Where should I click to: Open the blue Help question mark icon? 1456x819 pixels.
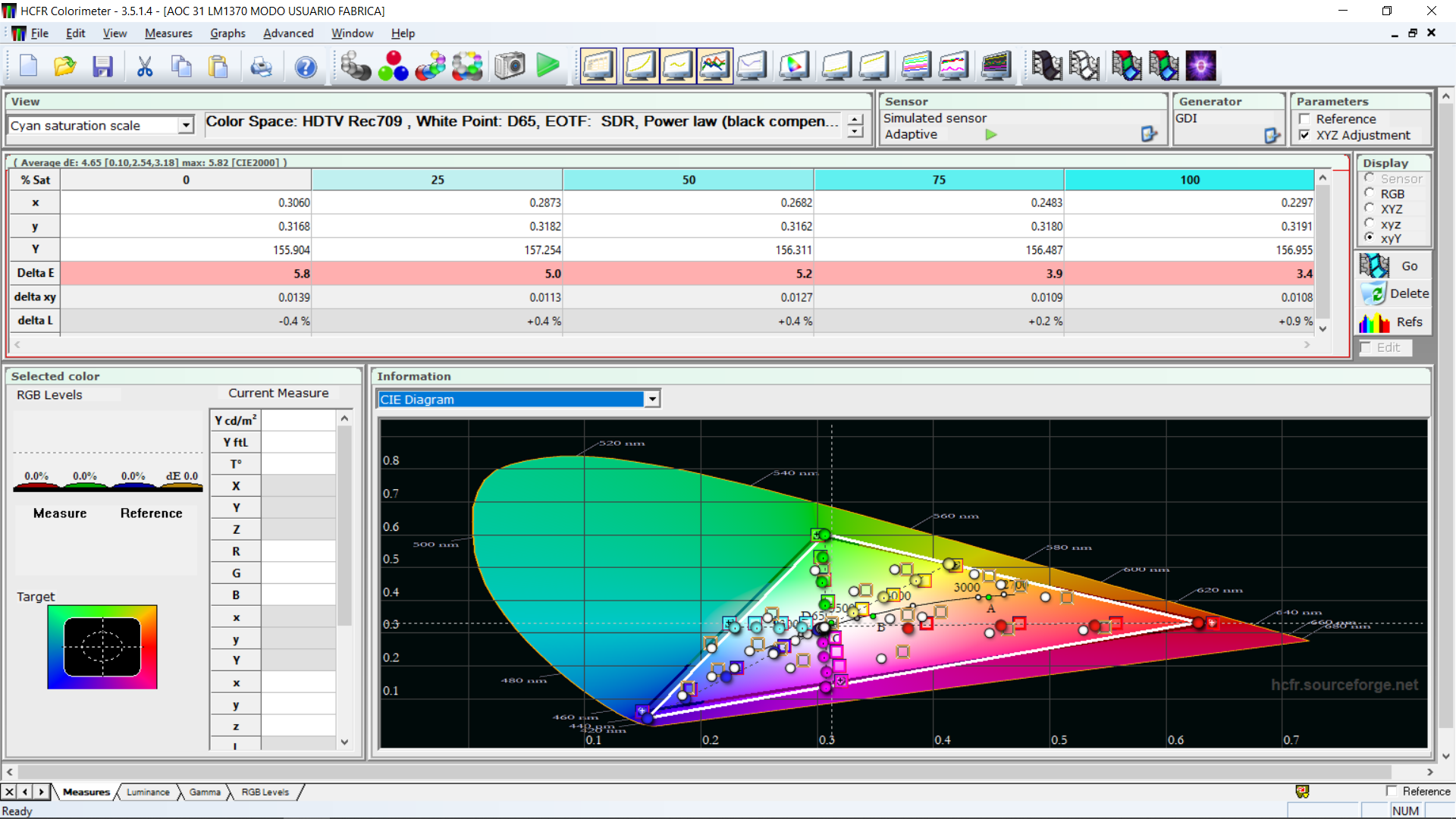[x=306, y=67]
